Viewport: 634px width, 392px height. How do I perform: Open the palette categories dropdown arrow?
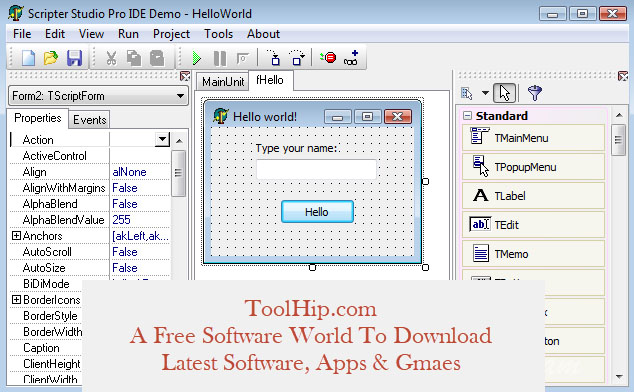[x=485, y=93]
